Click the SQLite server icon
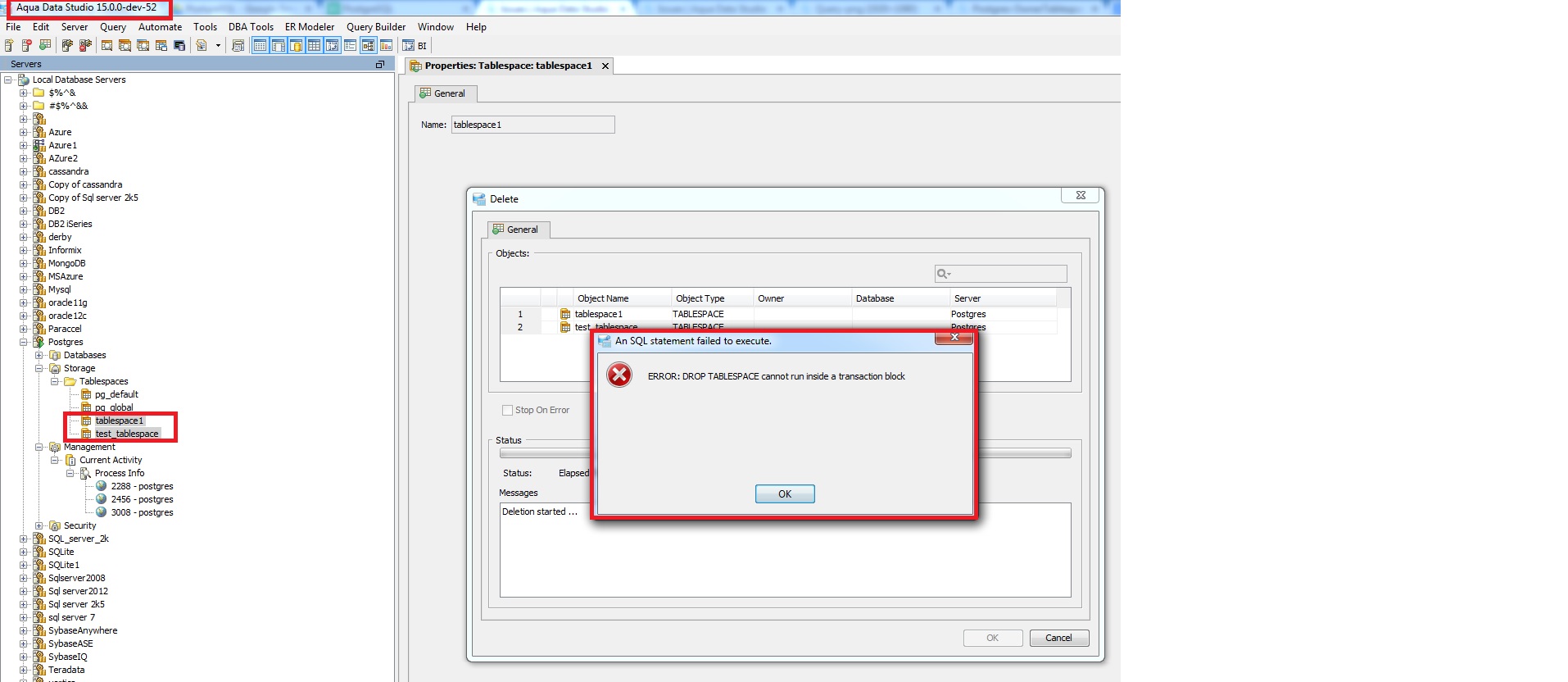The image size is (1568, 682). 39,552
